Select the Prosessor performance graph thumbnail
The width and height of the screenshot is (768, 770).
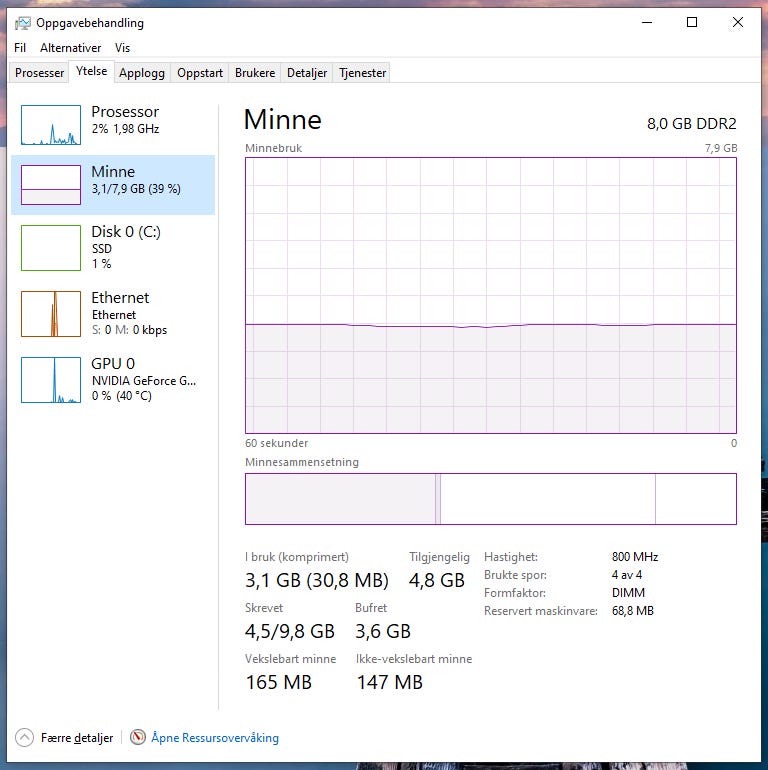51,125
